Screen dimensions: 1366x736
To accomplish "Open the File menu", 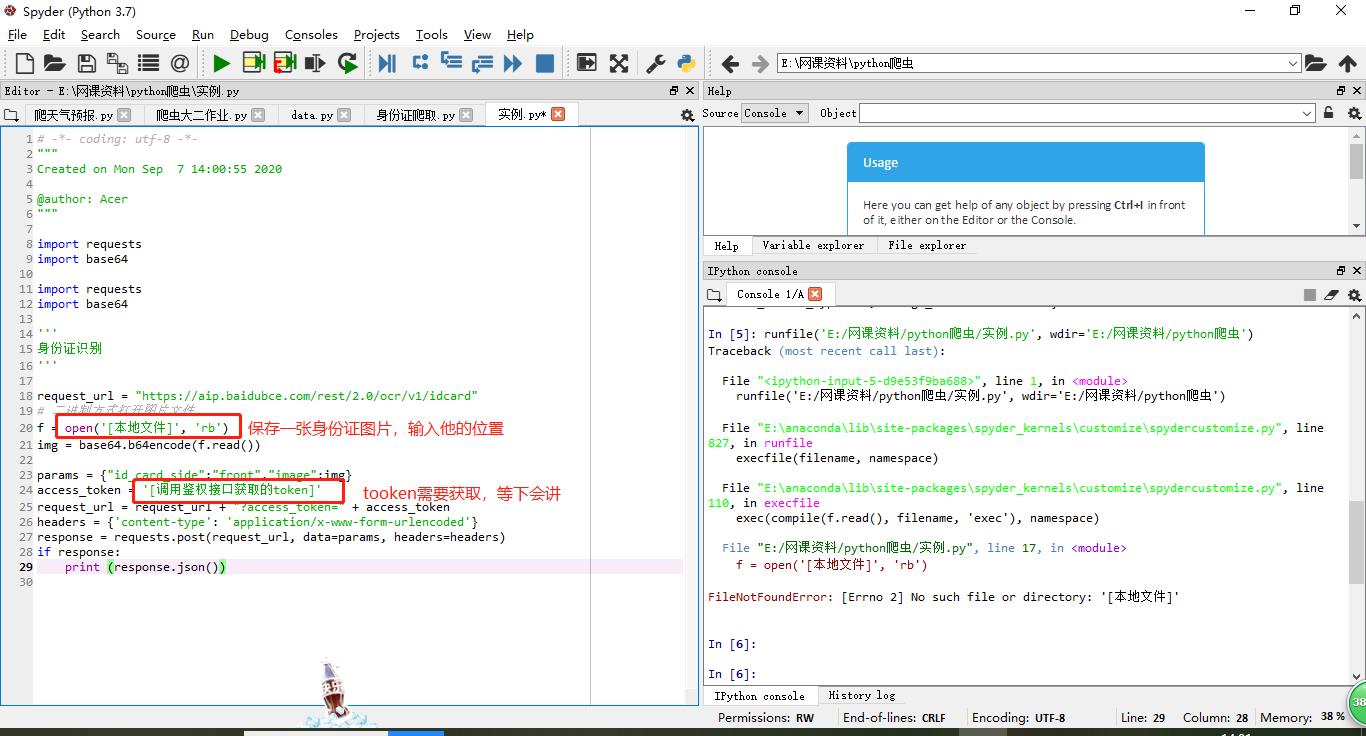I will pyautogui.click(x=17, y=34).
